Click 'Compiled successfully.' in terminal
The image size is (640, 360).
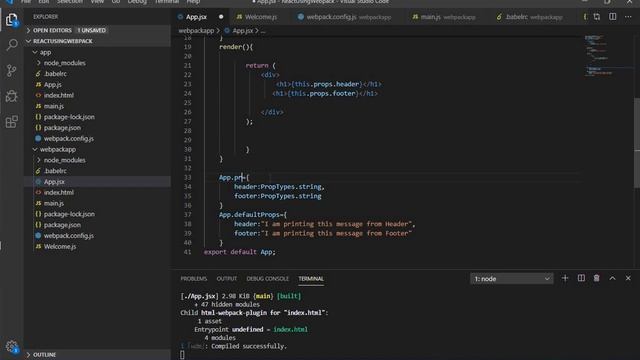[x=249, y=346]
